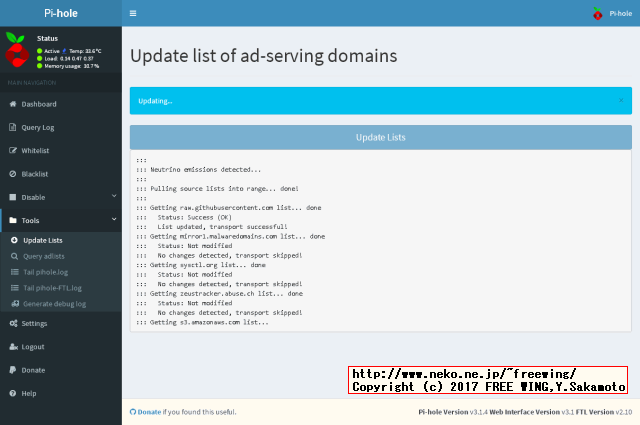Select Update Lists under Tools
This screenshot has width=640, height=425.
click(x=61, y=240)
